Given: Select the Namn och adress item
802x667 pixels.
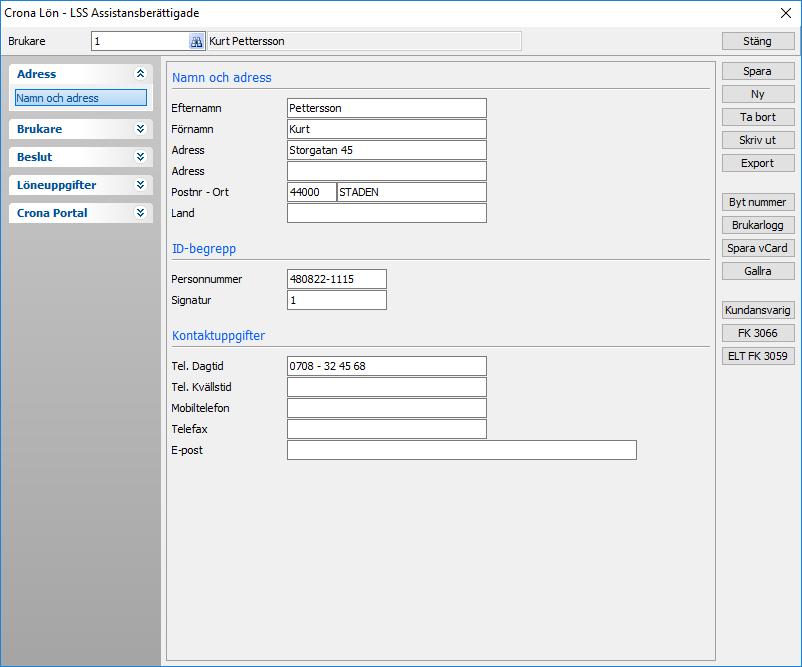Looking at the screenshot, I should 81,98.
